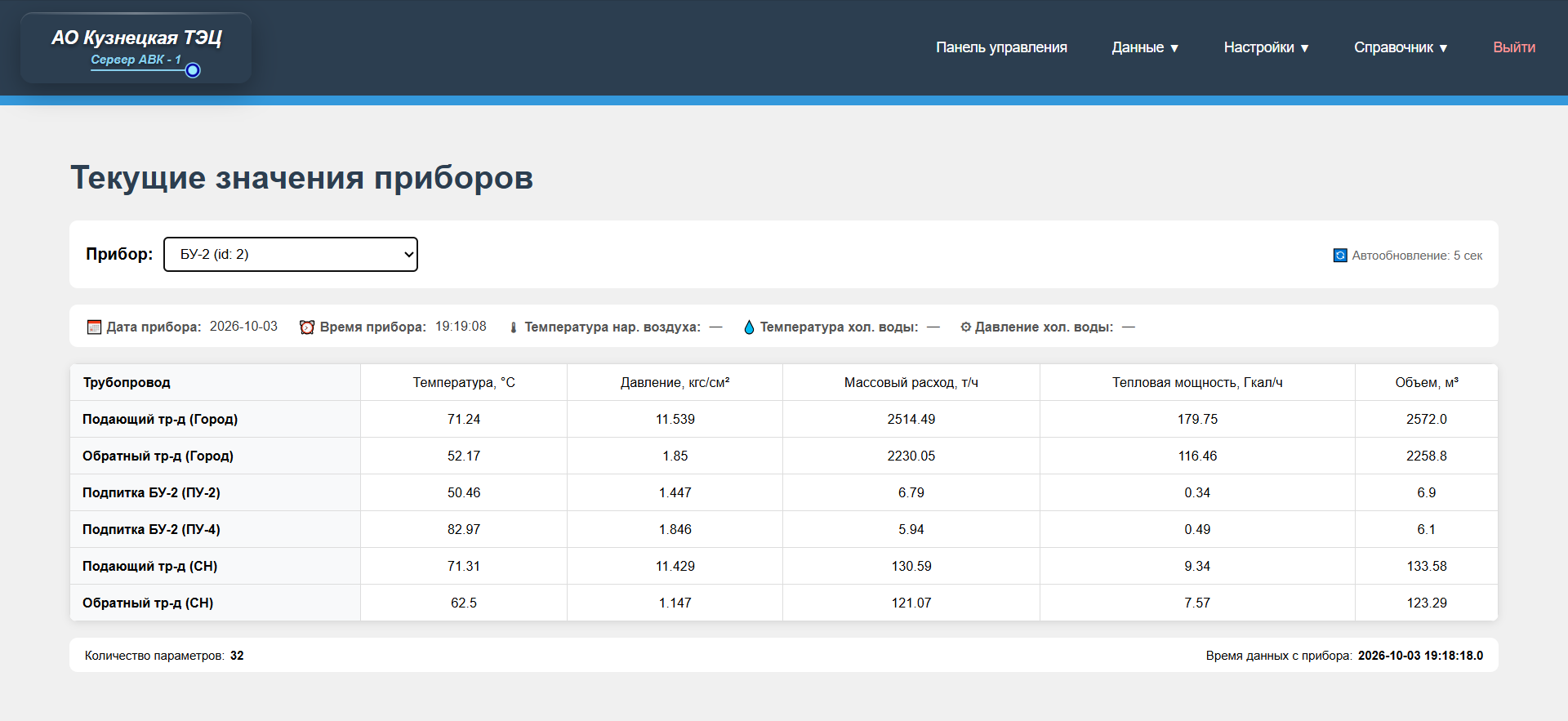Expand the Справочник menu

(1401, 47)
